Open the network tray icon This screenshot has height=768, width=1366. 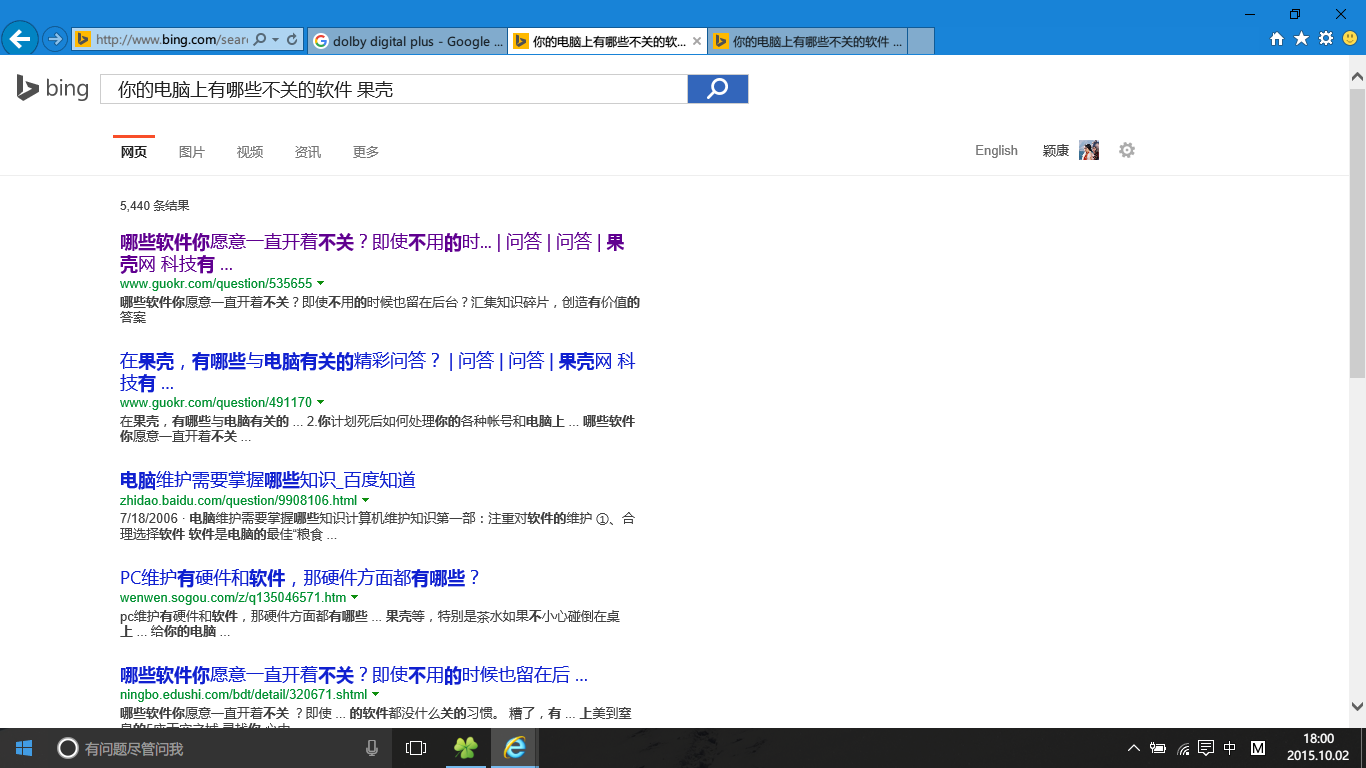(x=1183, y=748)
